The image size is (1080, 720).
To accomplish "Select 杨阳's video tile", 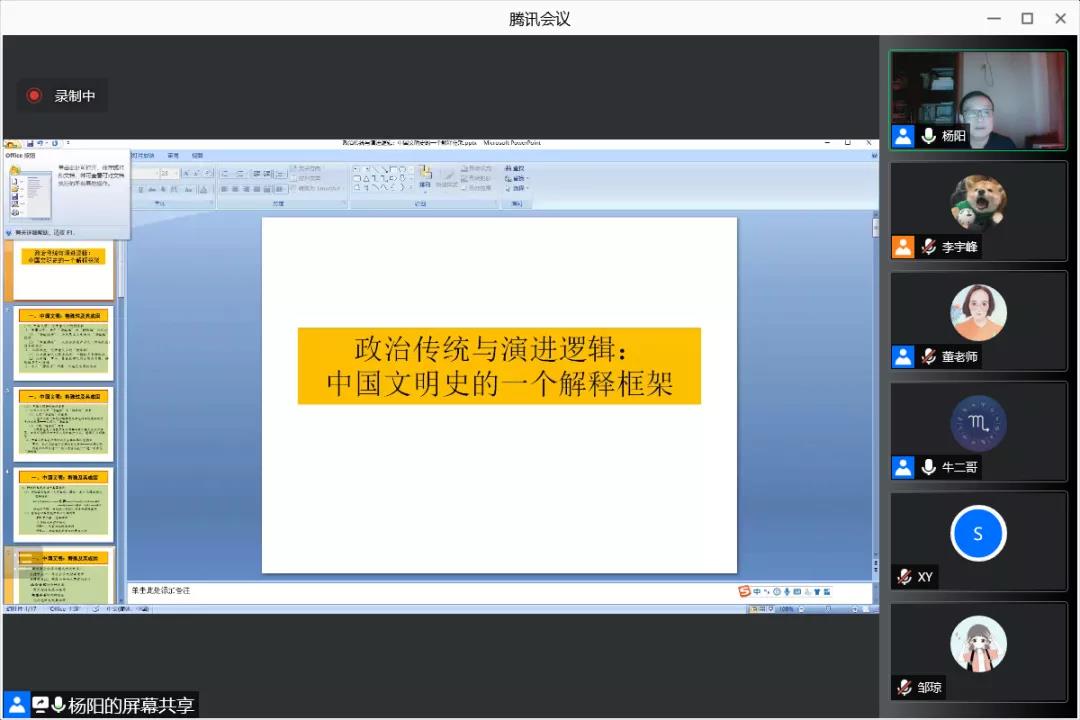I will [x=978, y=100].
